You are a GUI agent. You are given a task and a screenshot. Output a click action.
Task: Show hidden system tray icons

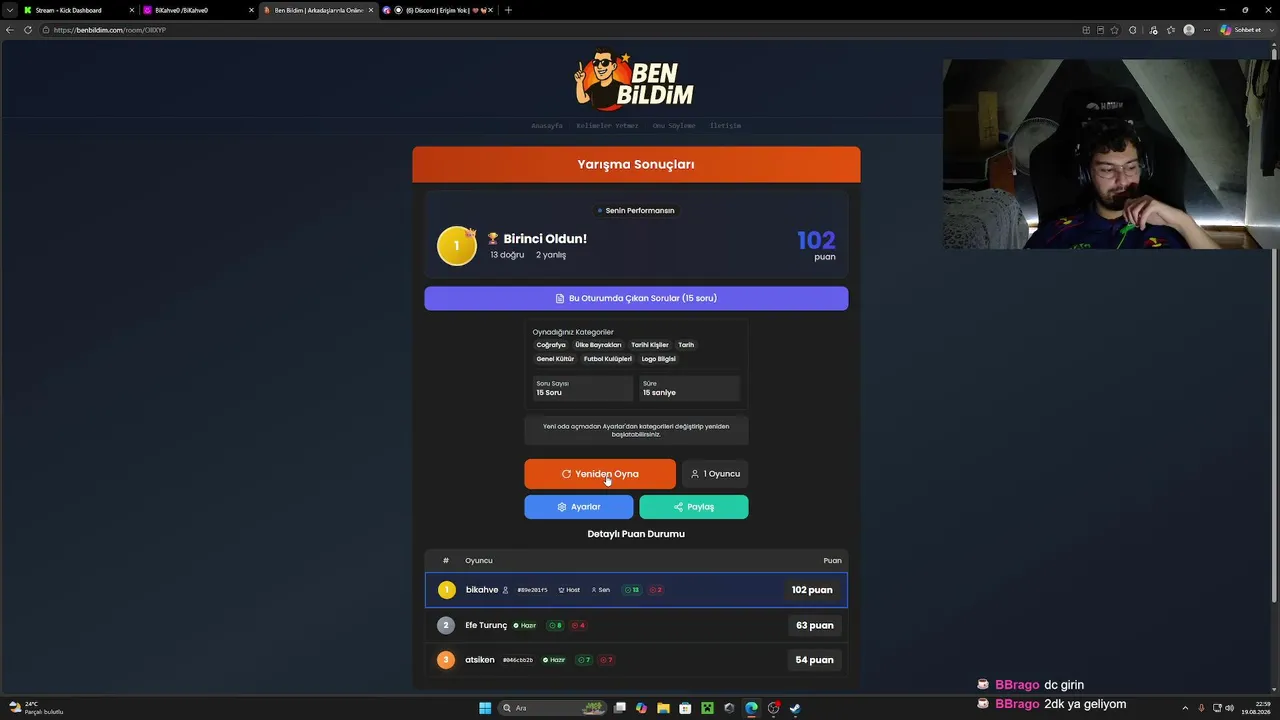[1185, 708]
